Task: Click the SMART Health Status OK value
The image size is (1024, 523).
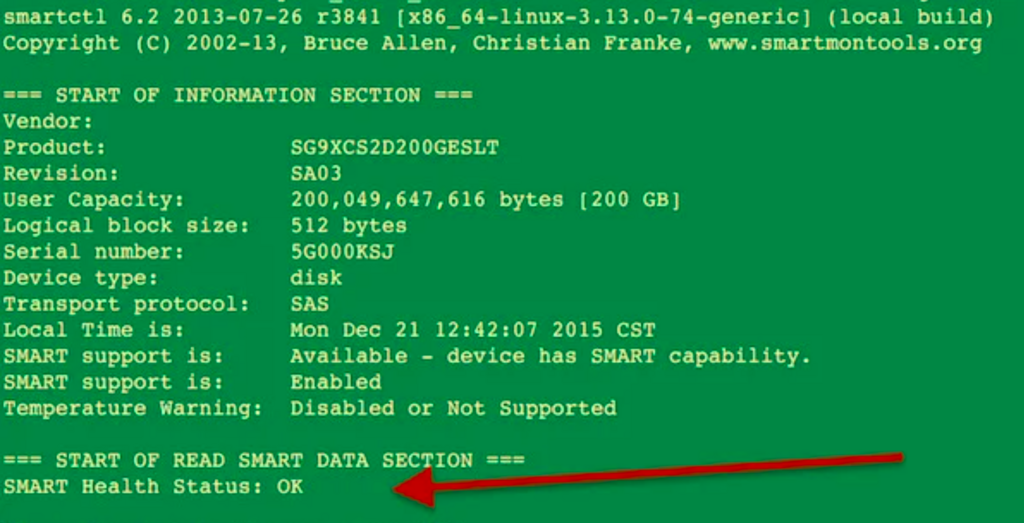Action: point(290,487)
